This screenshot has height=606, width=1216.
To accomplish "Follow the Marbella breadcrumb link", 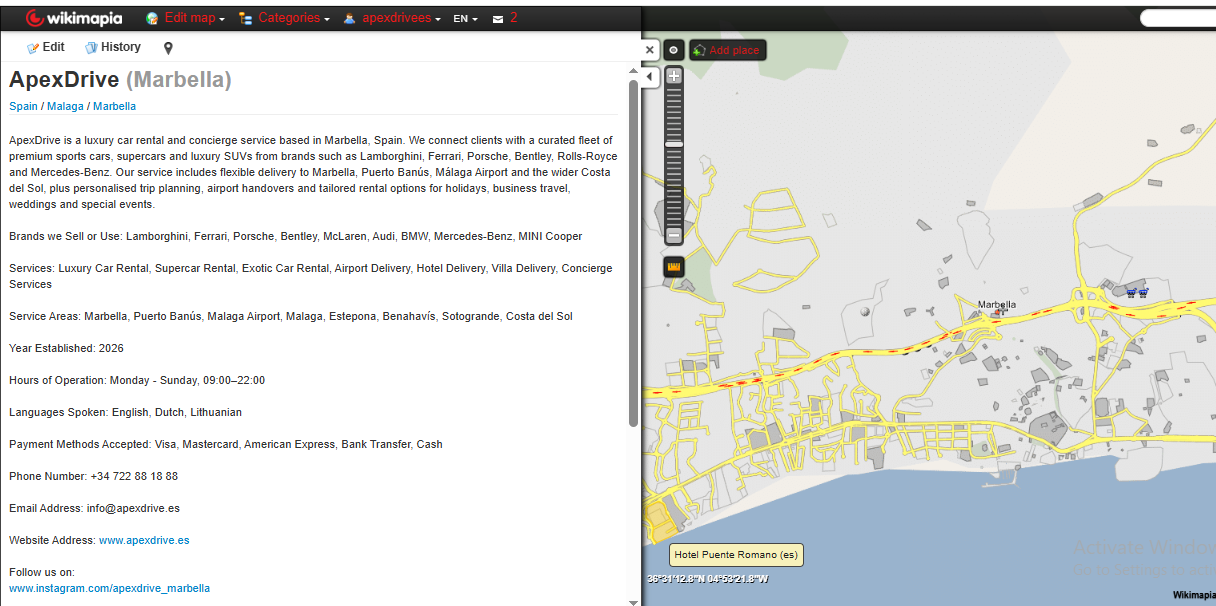I will point(114,106).
